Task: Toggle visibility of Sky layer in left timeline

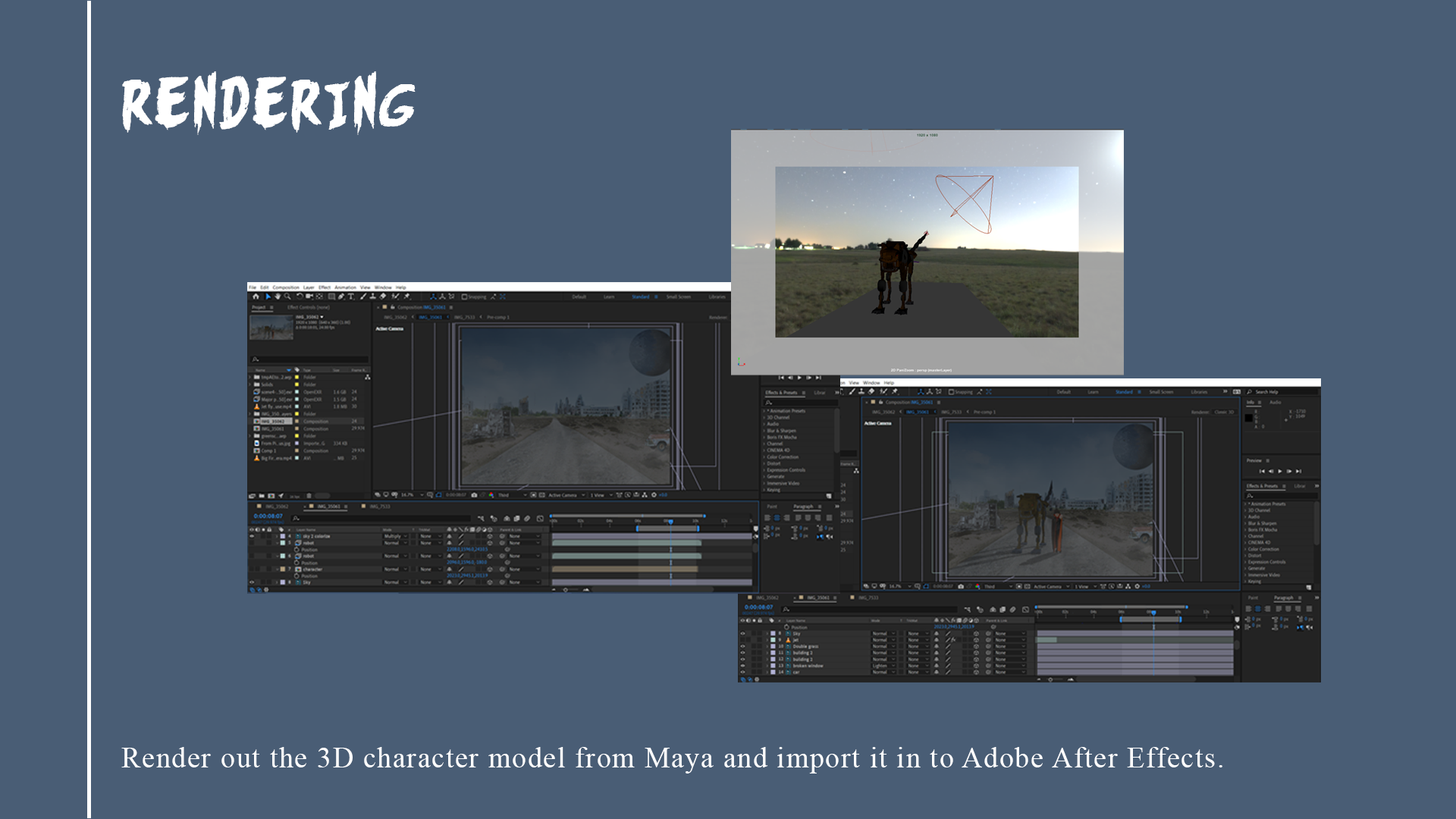Action: [252, 582]
